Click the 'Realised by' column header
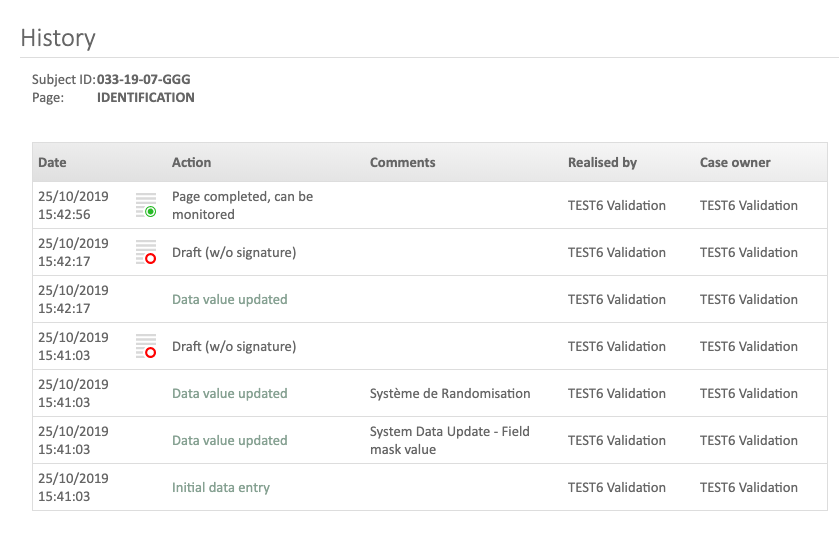Screen dimensions: 839x551 (602, 162)
